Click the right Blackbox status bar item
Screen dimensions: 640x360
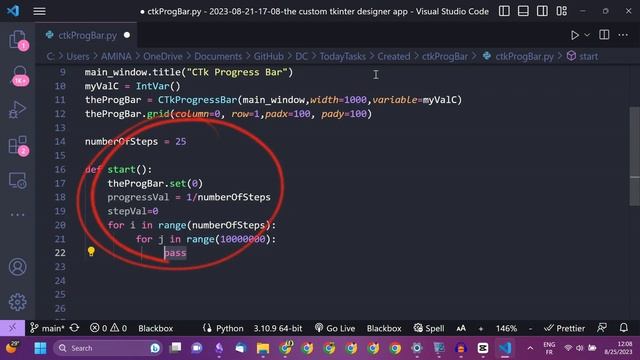click(x=384, y=328)
